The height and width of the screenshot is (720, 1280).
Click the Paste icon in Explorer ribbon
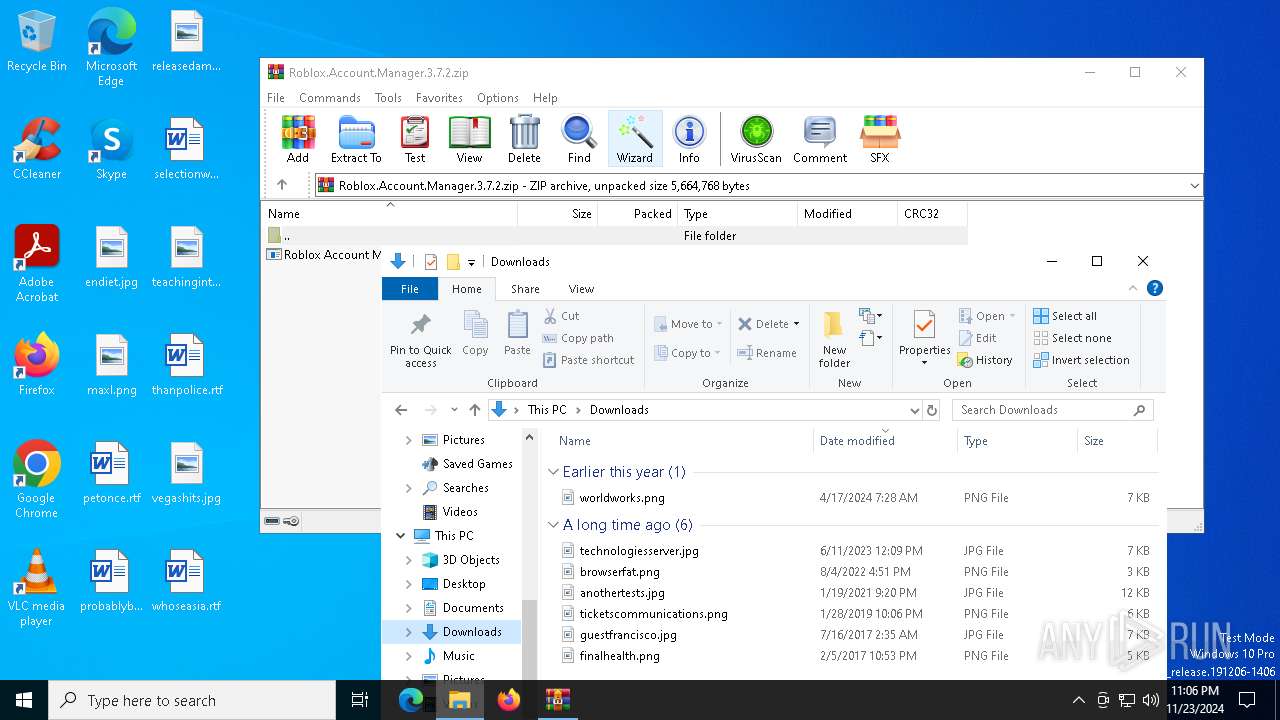[x=517, y=334]
